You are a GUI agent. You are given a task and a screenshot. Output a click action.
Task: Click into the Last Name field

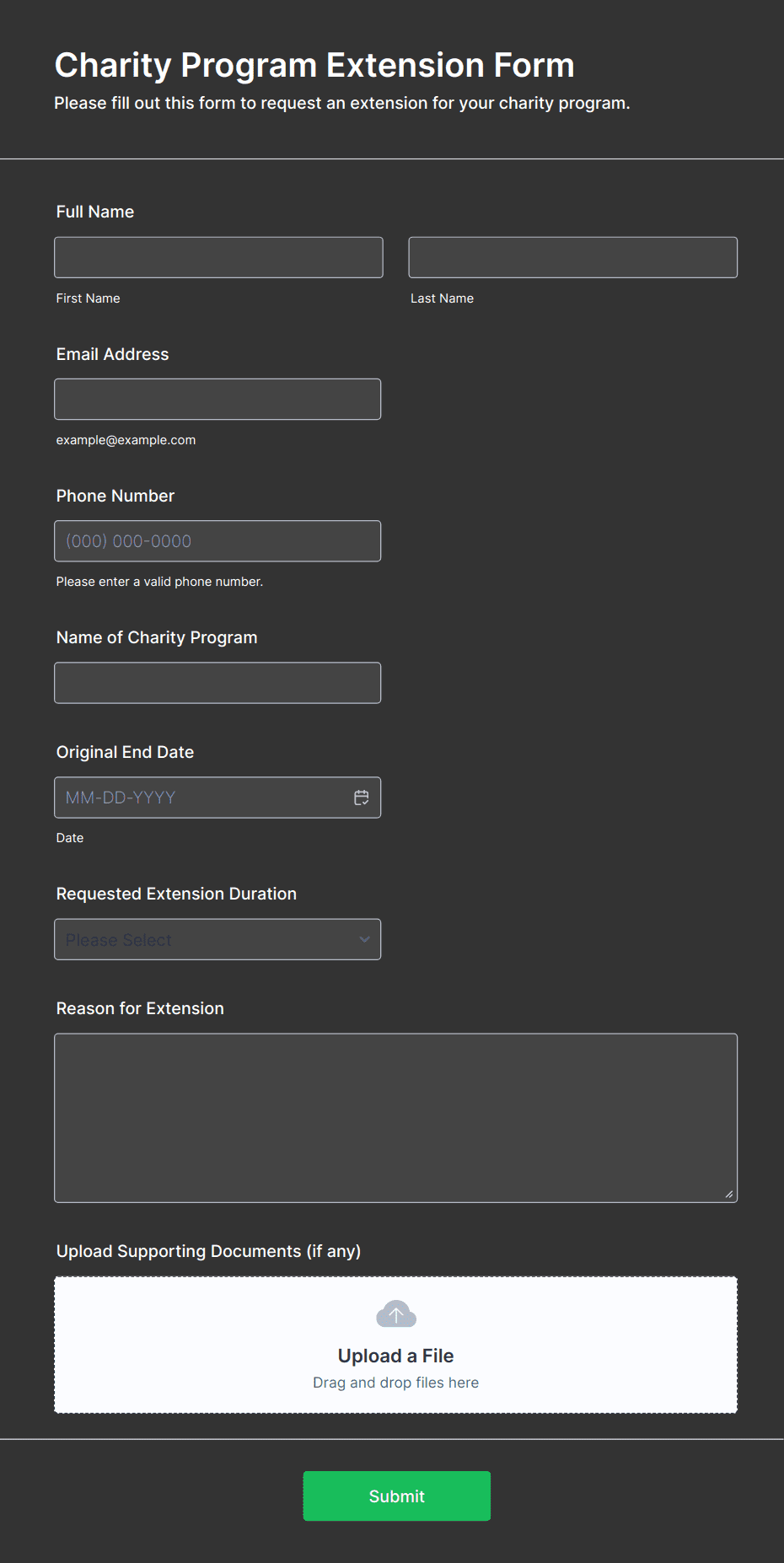[572, 257]
